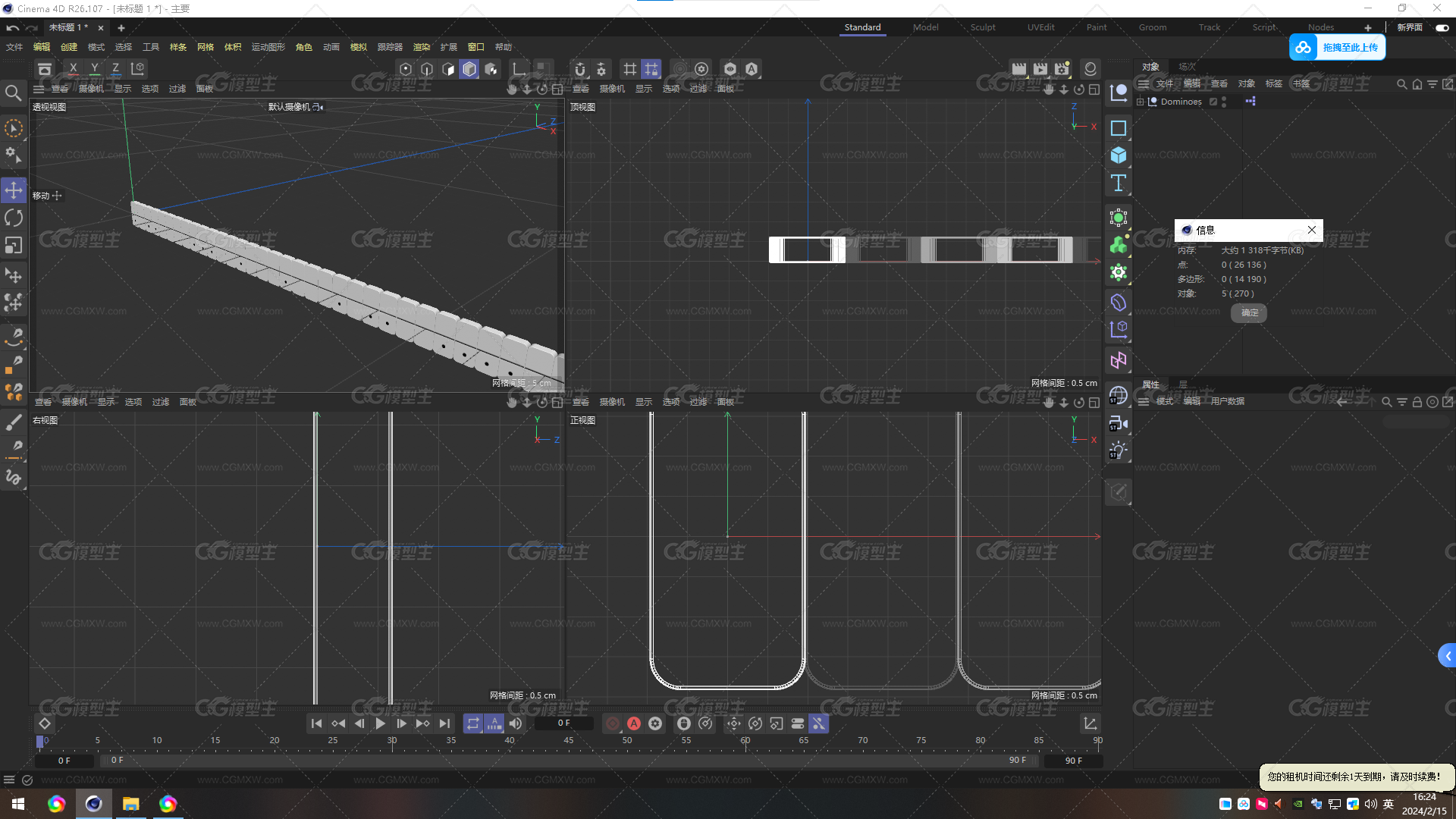Open perspective viewport hamburger menu
Viewport: 1456px width, 819px height.
[x=39, y=89]
